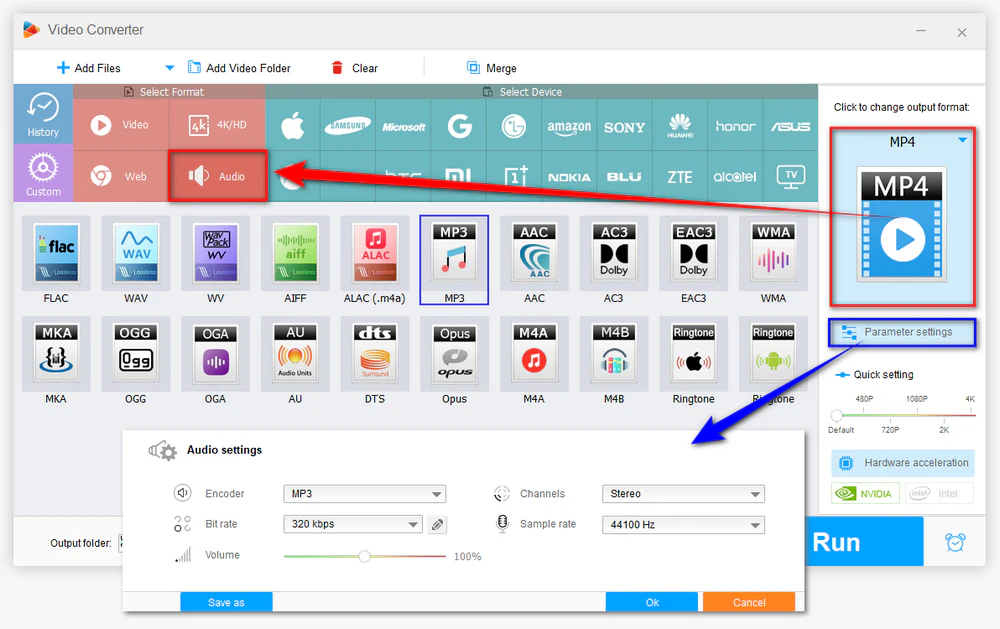1000x629 pixels.
Task: Select the OGG format icon
Action: pyautogui.click(x=135, y=354)
